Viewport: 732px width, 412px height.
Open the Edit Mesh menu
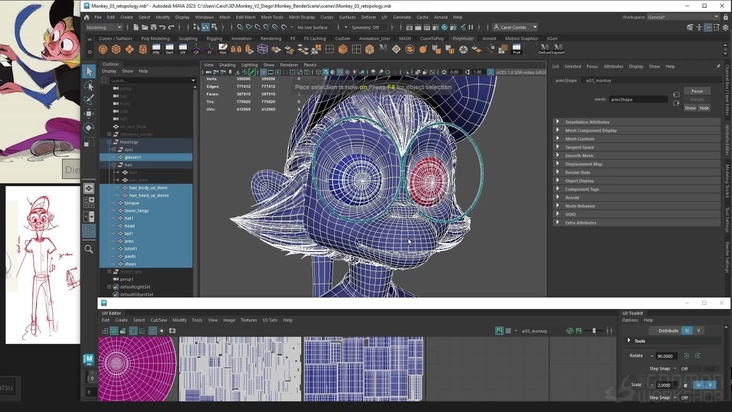[x=246, y=17]
